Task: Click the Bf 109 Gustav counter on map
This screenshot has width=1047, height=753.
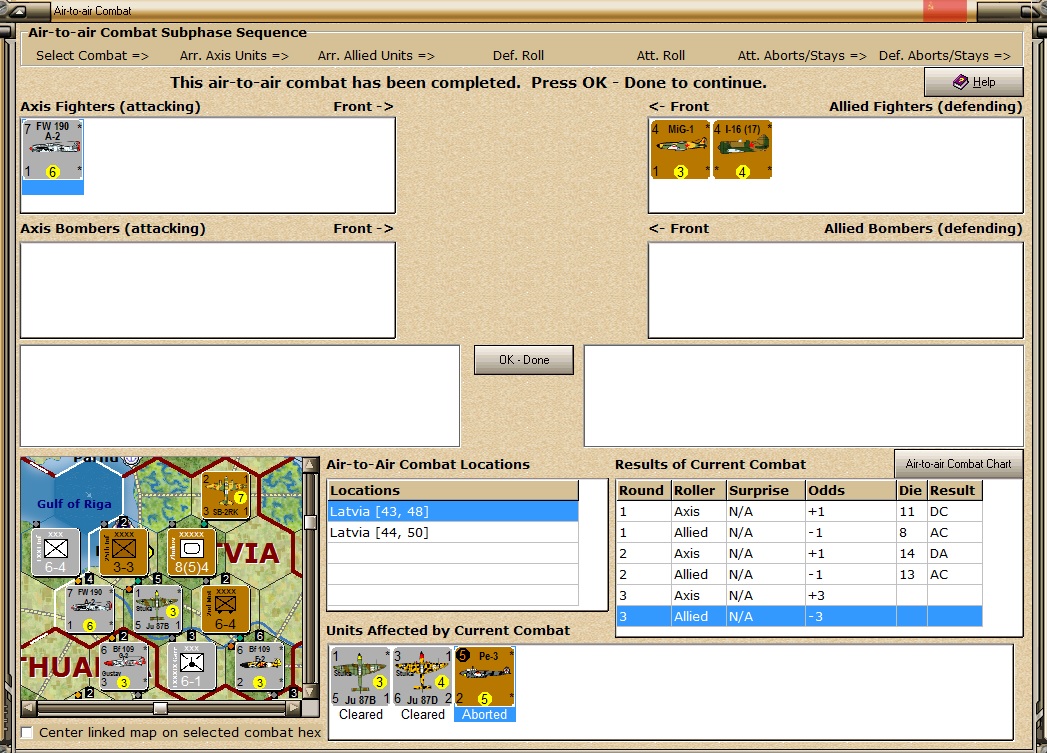Action: point(124,666)
